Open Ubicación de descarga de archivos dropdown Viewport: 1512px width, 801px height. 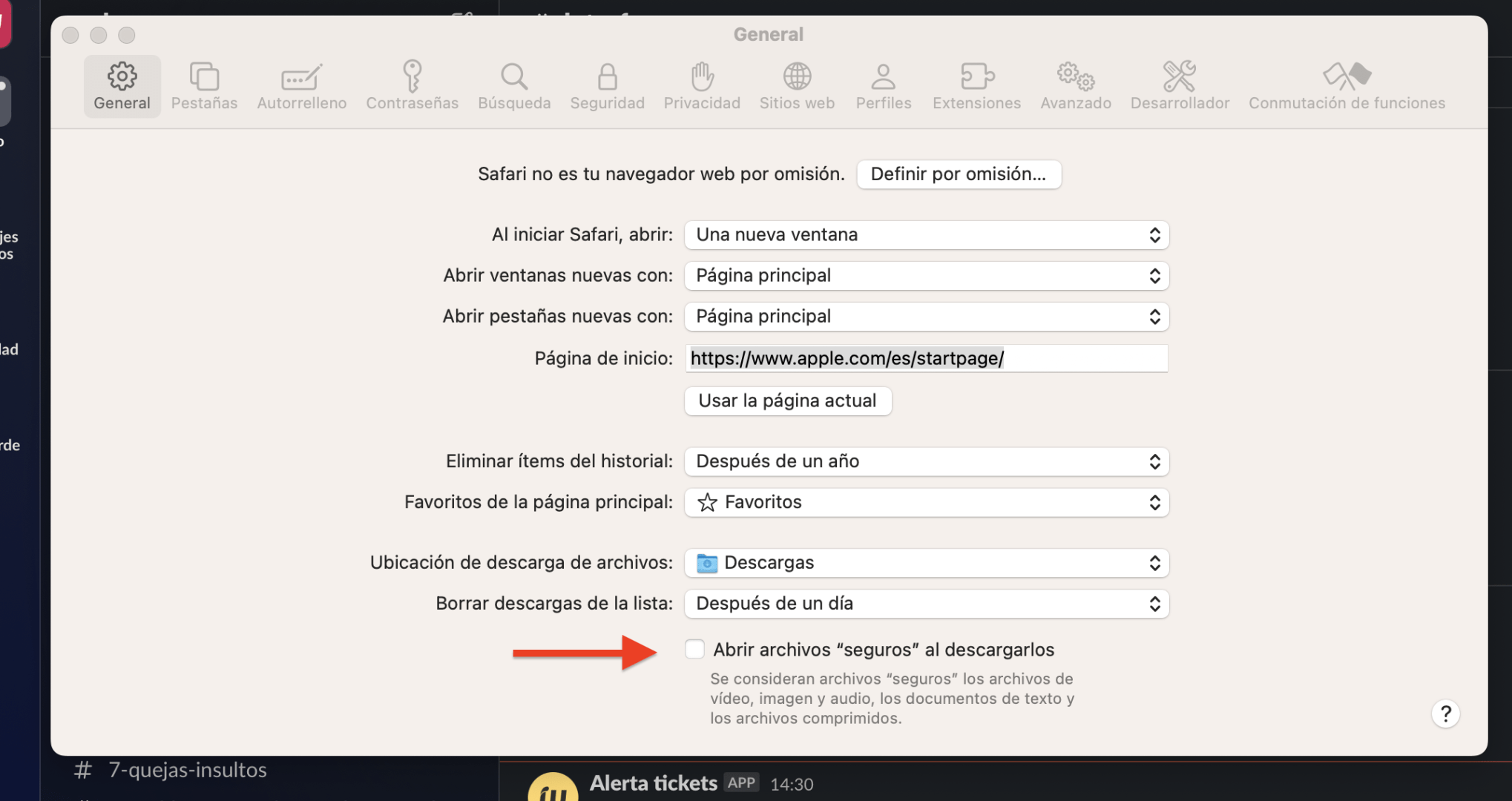pos(927,563)
